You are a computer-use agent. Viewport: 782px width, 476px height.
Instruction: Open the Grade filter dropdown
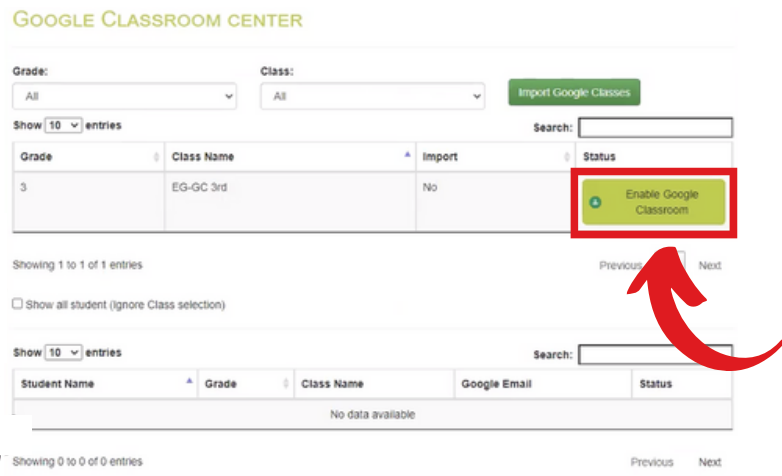(x=124, y=96)
